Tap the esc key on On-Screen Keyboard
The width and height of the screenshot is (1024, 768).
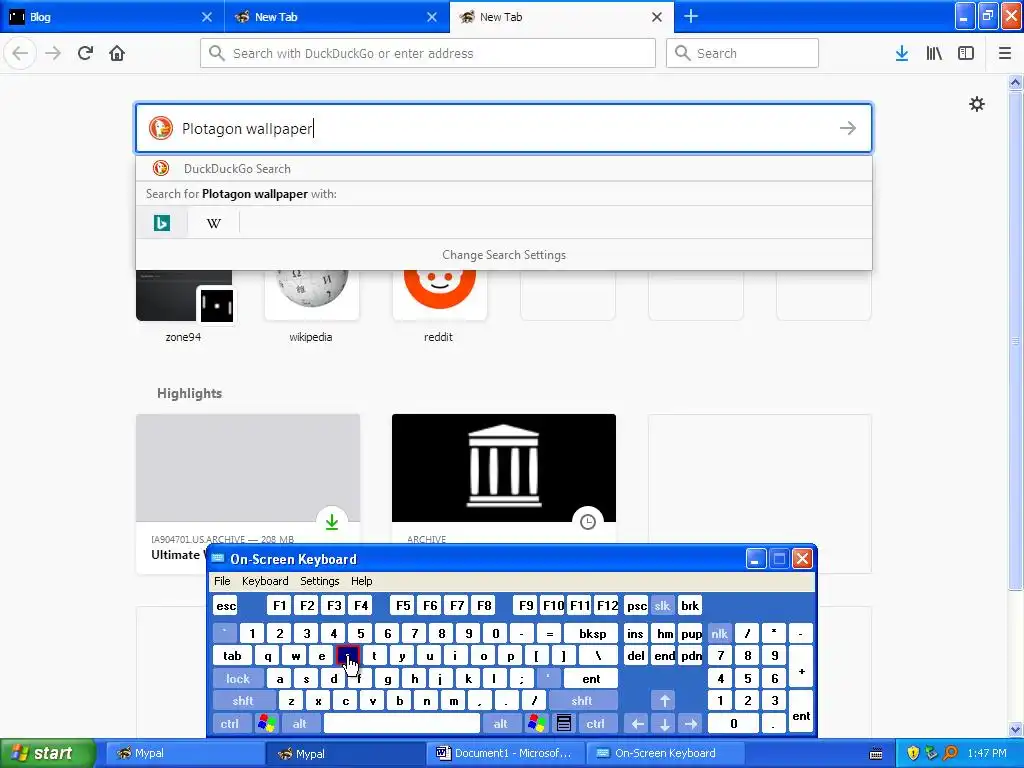226,605
